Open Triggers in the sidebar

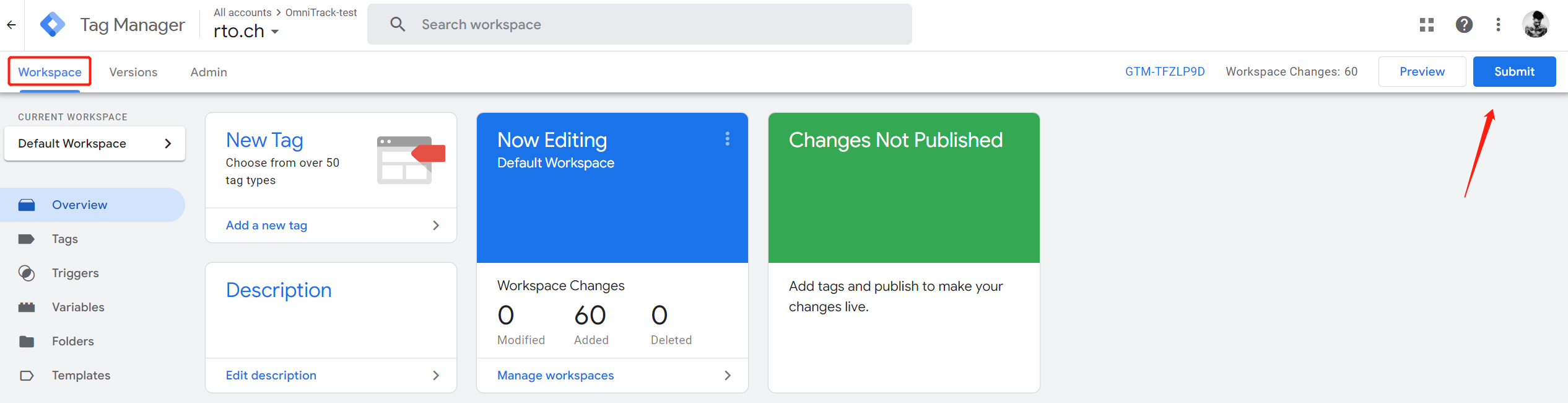92,273
